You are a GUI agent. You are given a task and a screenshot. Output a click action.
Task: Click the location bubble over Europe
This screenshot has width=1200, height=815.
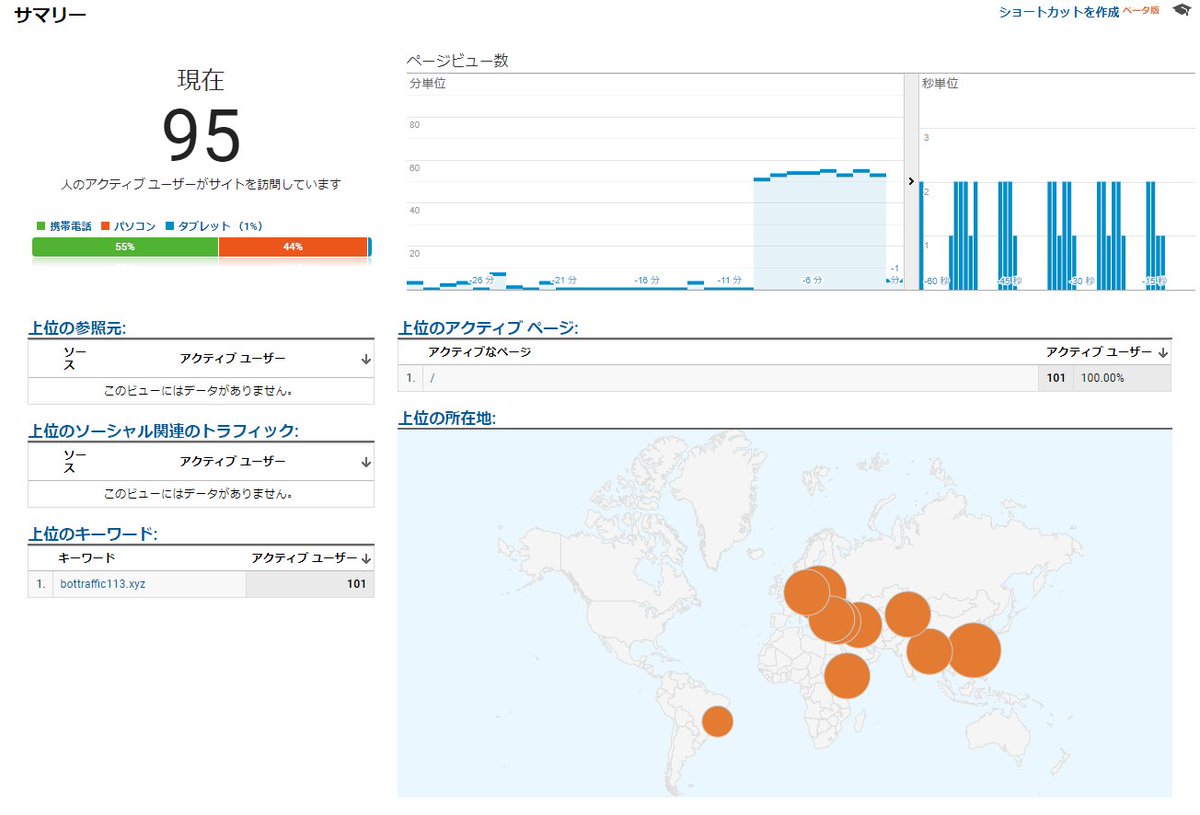806,591
